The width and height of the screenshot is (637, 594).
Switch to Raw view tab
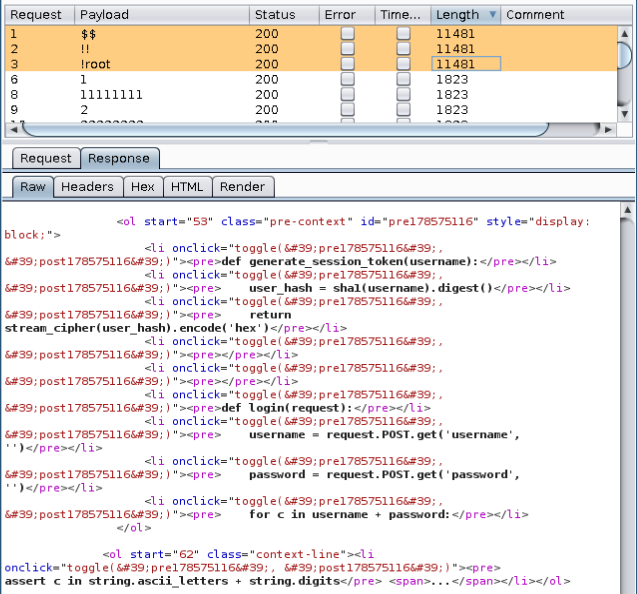point(33,187)
